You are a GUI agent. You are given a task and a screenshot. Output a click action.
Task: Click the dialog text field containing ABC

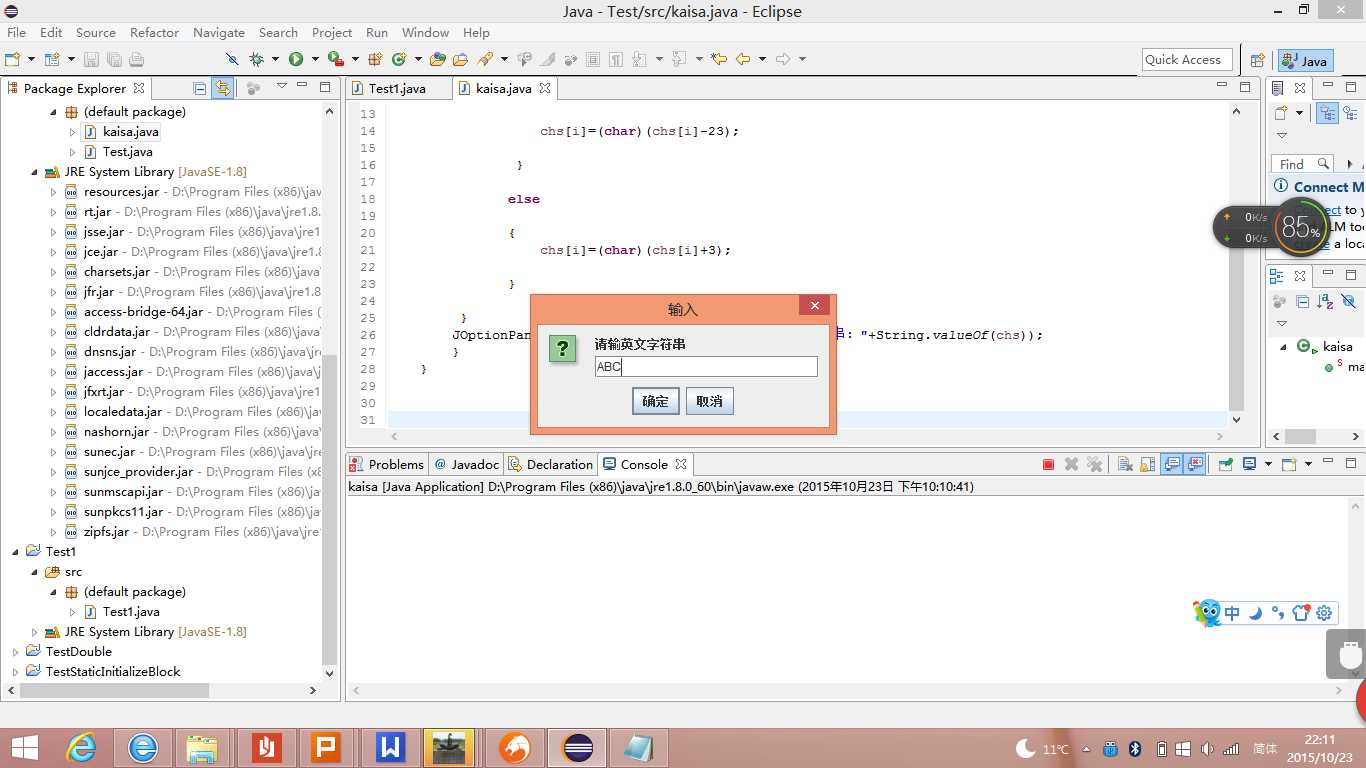(706, 367)
